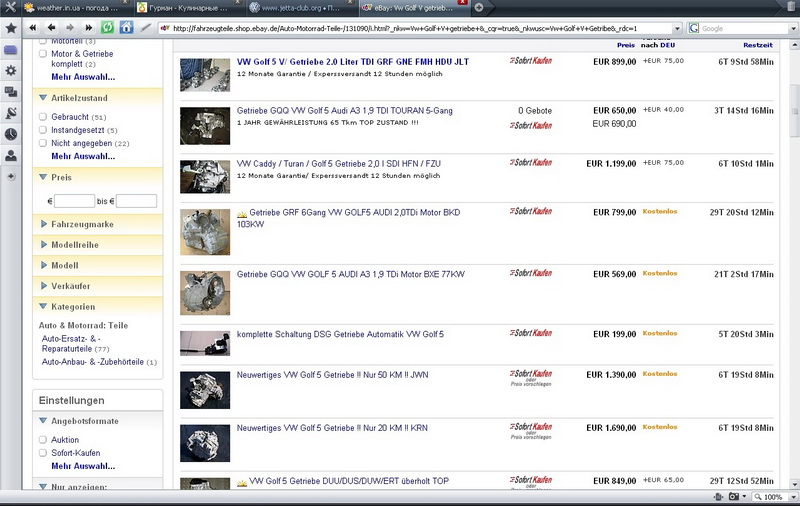Switch to the weather.in.ua tab
Image resolution: width=800 pixels, height=506 pixels.
pos(77,8)
